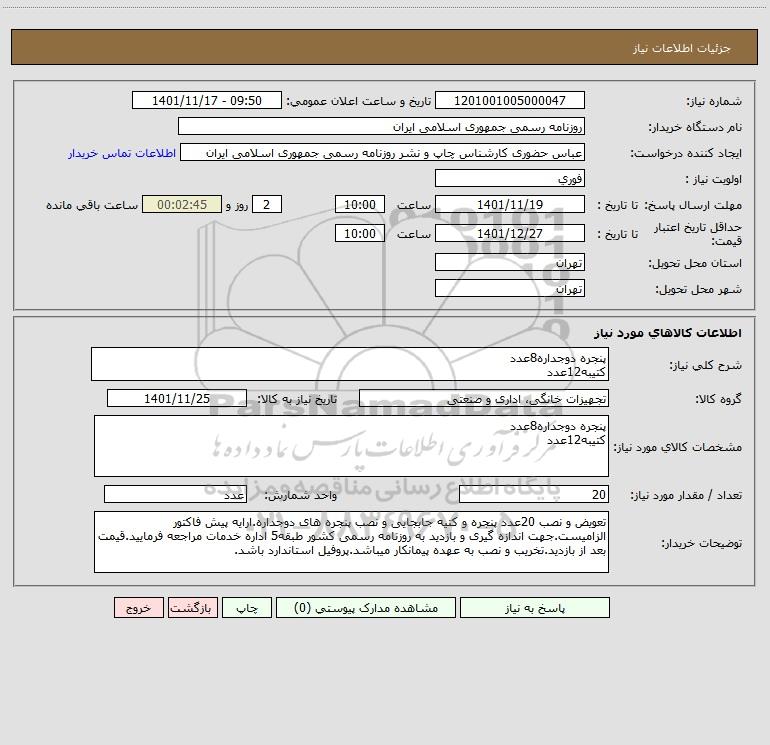Viewport: 770px width, 745px height.
Task: Click the label مشخصات کالای مورد نیاز
Action: click(678, 447)
